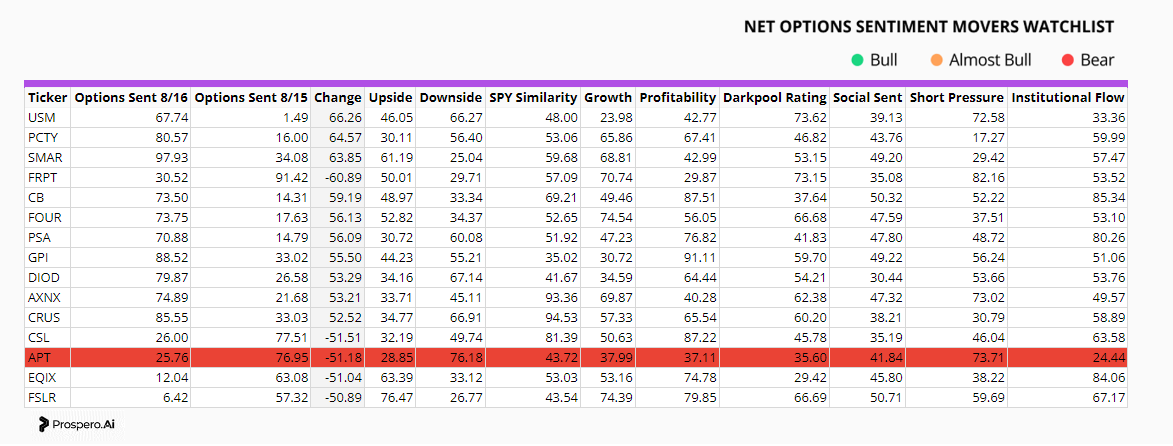This screenshot has height=446, width=1173.
Task: Click USM's Options Sent 8/15 value 1.49
Action: point(295,117)
